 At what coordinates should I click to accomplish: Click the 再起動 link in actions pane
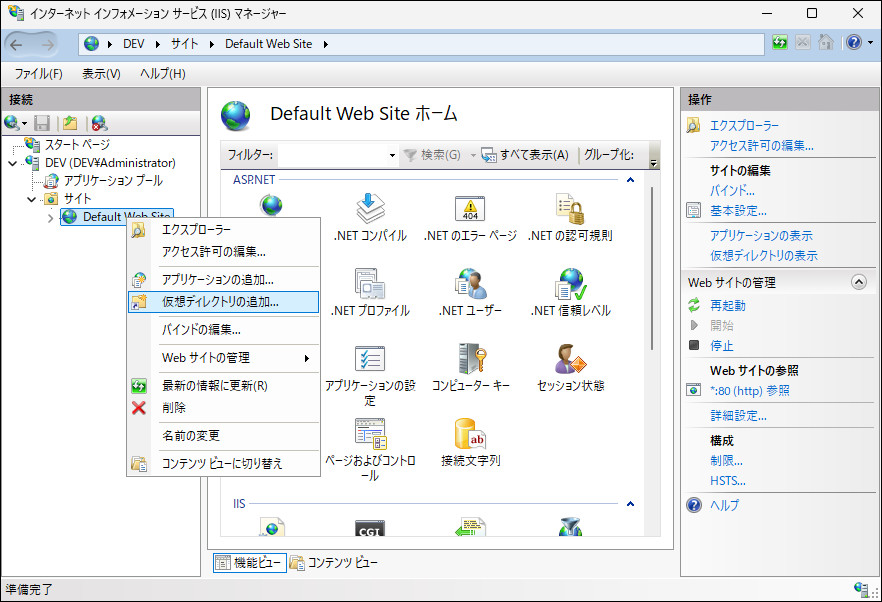coord(727,306)
